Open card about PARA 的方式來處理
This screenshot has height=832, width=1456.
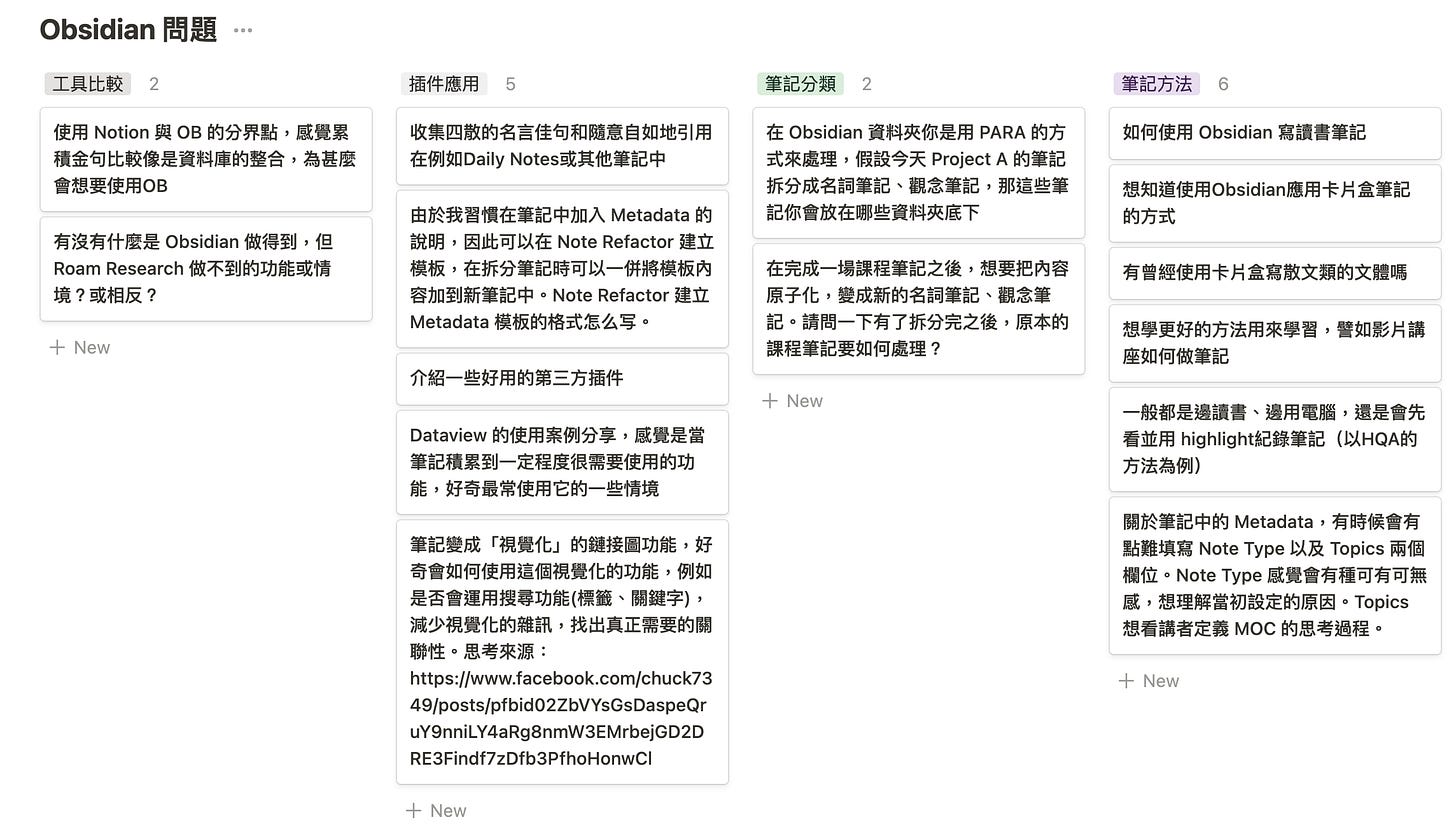(x=918, y=173)
